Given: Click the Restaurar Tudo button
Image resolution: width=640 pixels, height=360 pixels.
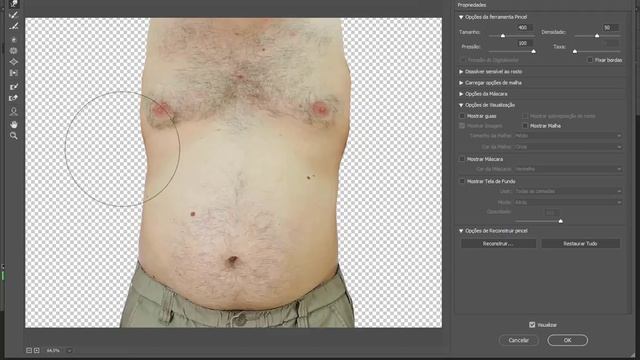Looking at the screenshot, I should 580,244.
